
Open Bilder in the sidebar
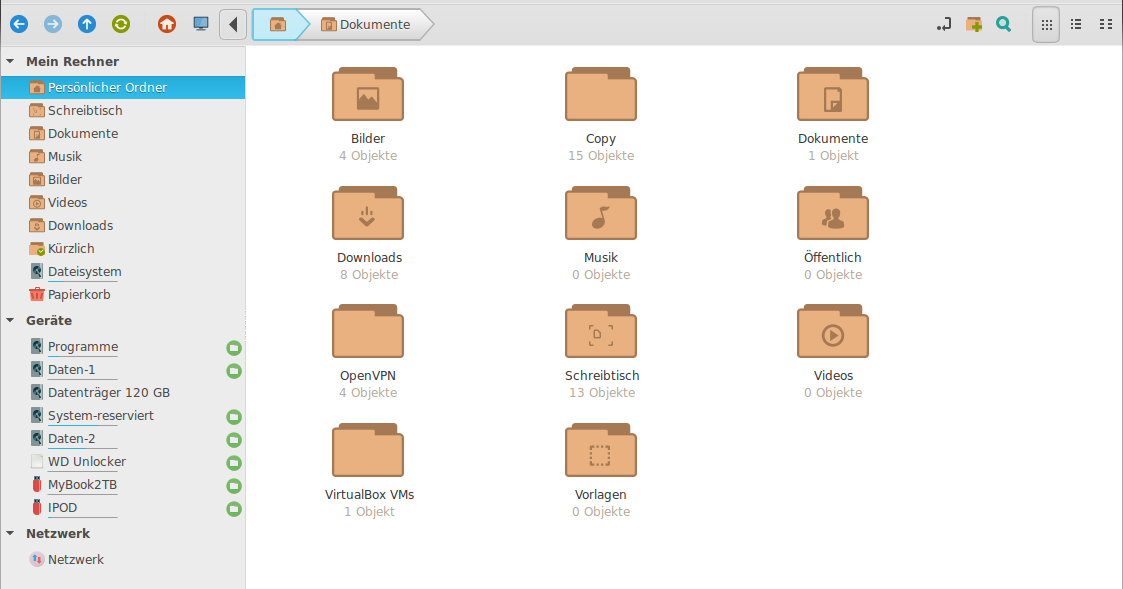[122, 179]
